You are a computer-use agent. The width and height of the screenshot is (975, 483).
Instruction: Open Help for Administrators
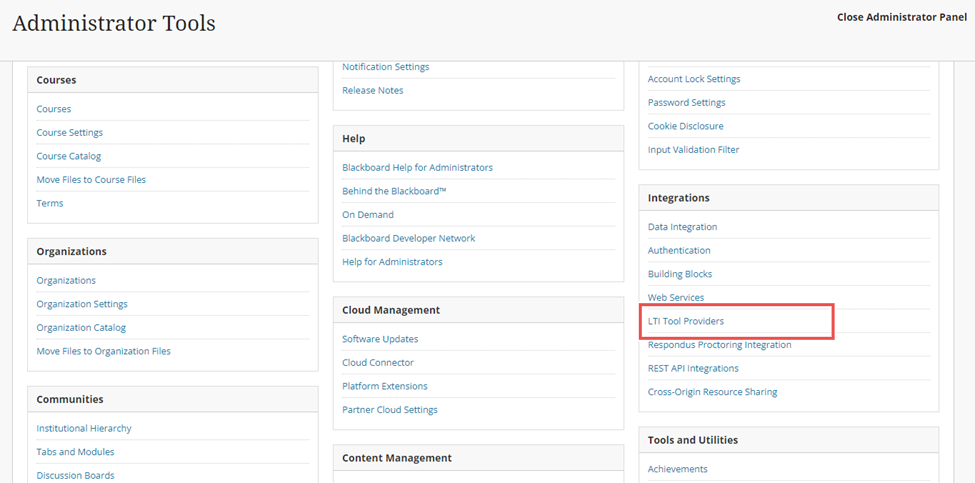click(392, 262)
